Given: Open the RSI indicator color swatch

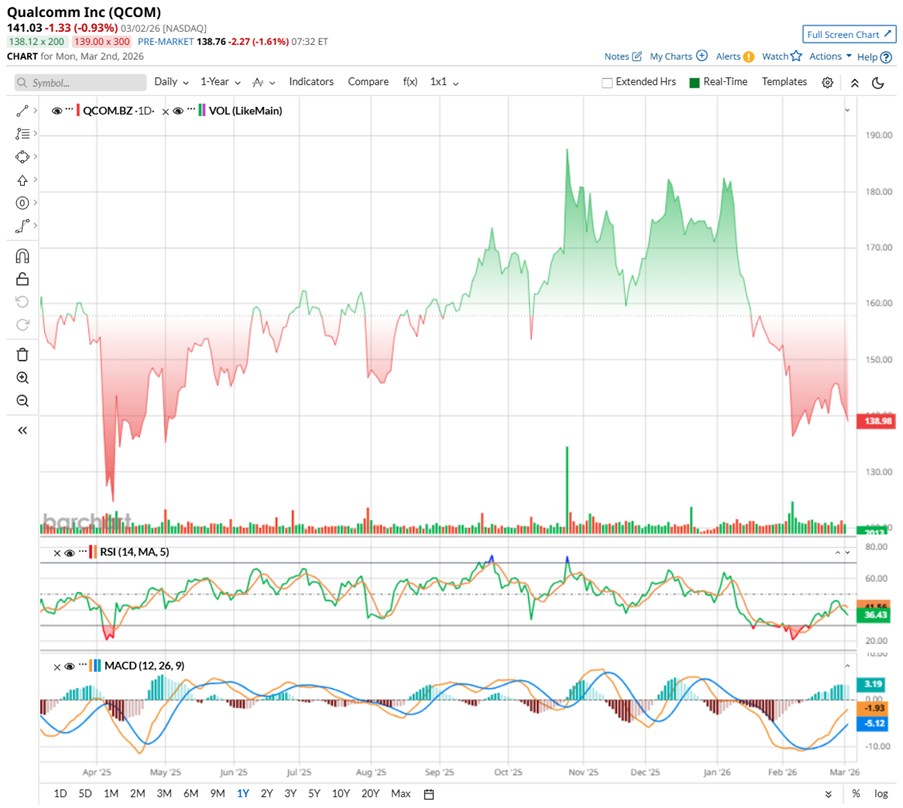Looking at the screenshot, I should [x=93, y=552].
